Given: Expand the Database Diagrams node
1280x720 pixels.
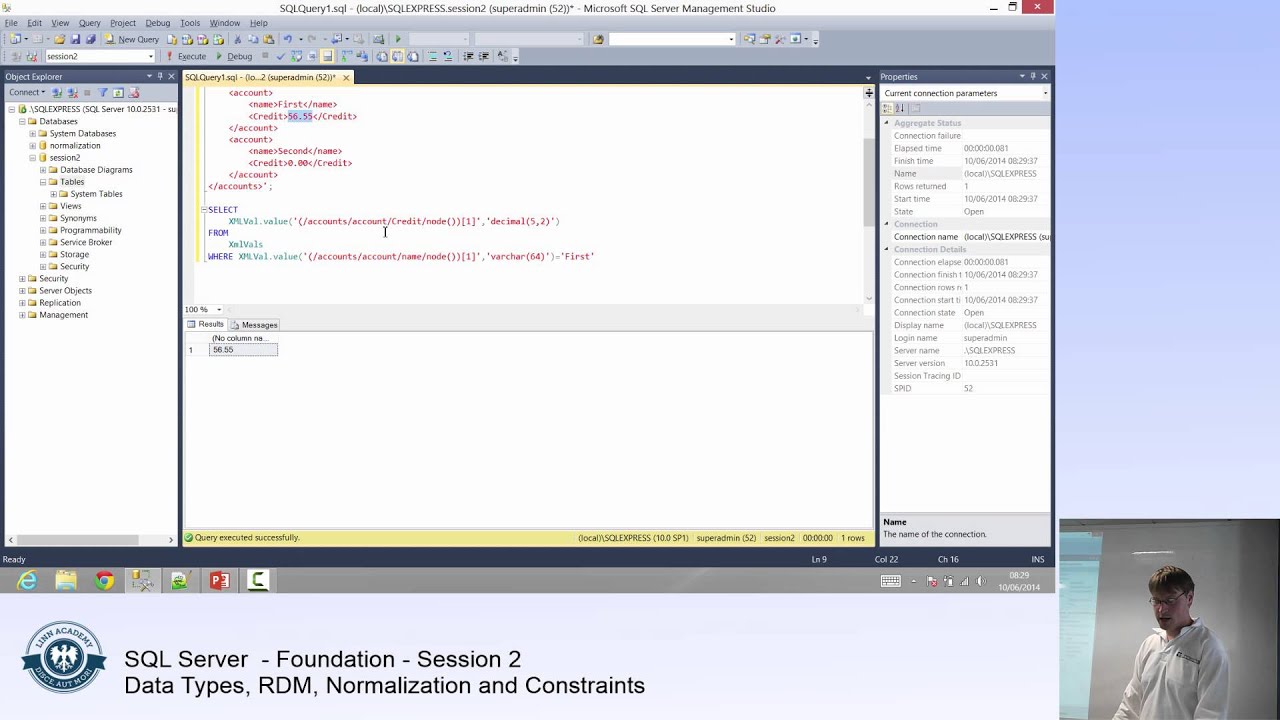Looking at the screenshot, I should tap(43, 170).
